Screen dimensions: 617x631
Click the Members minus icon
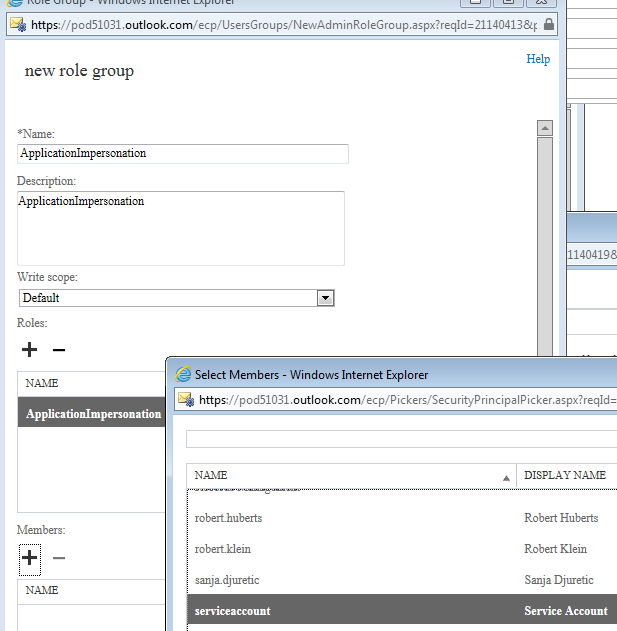click(58, 557)
